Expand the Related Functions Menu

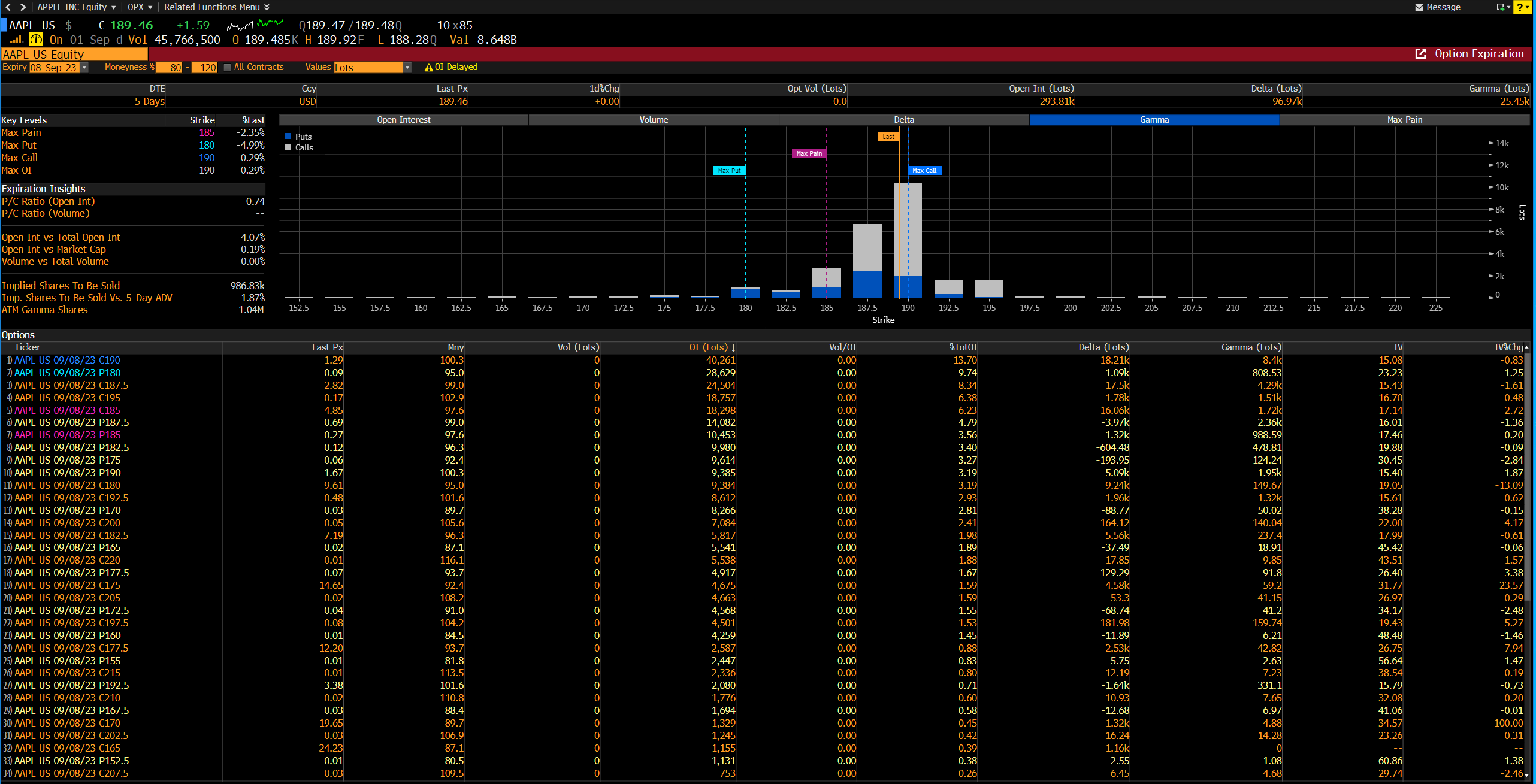(216, 7)
